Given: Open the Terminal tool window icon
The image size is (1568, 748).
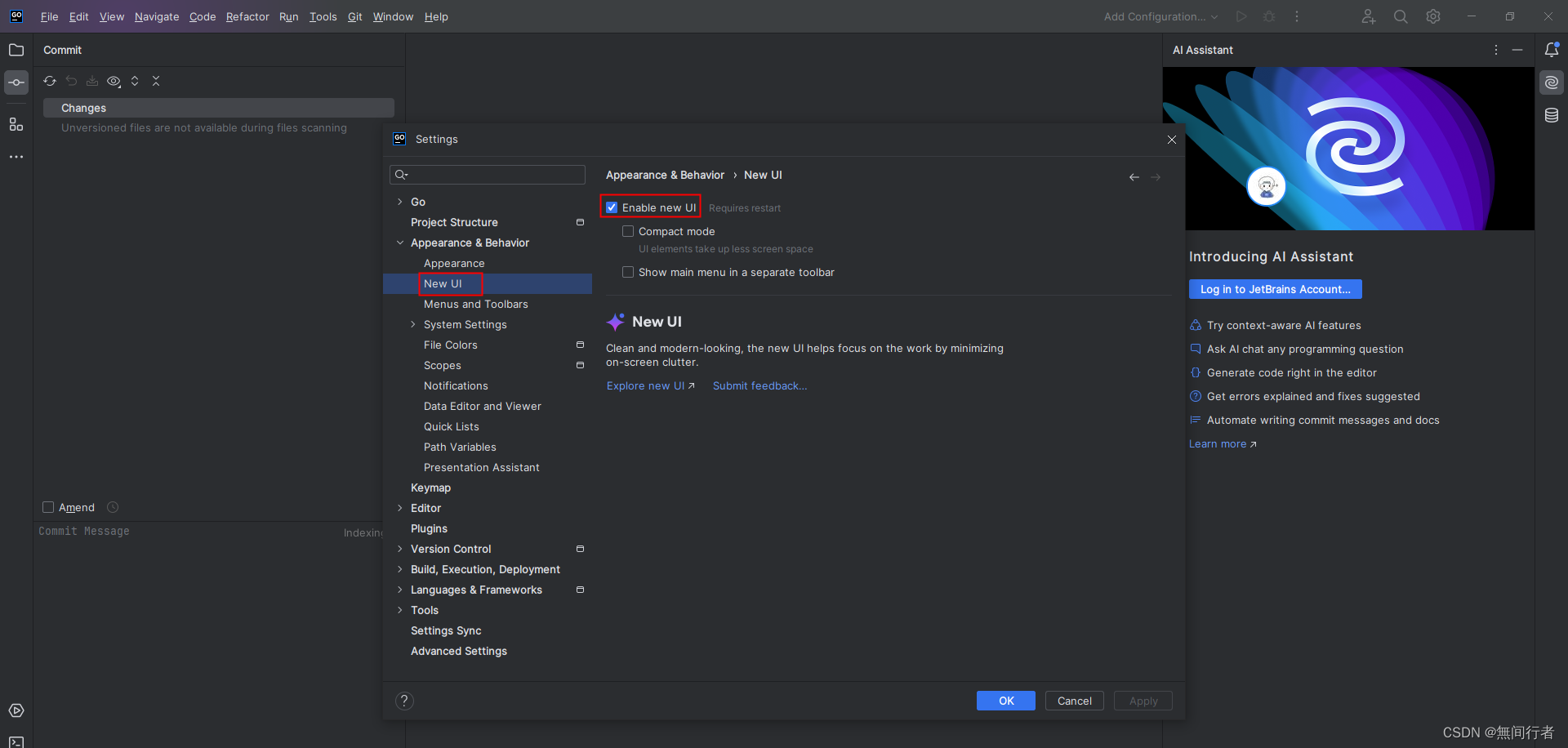Looking at the screenshot, I should pyautogui.click(x=16, y=741).
